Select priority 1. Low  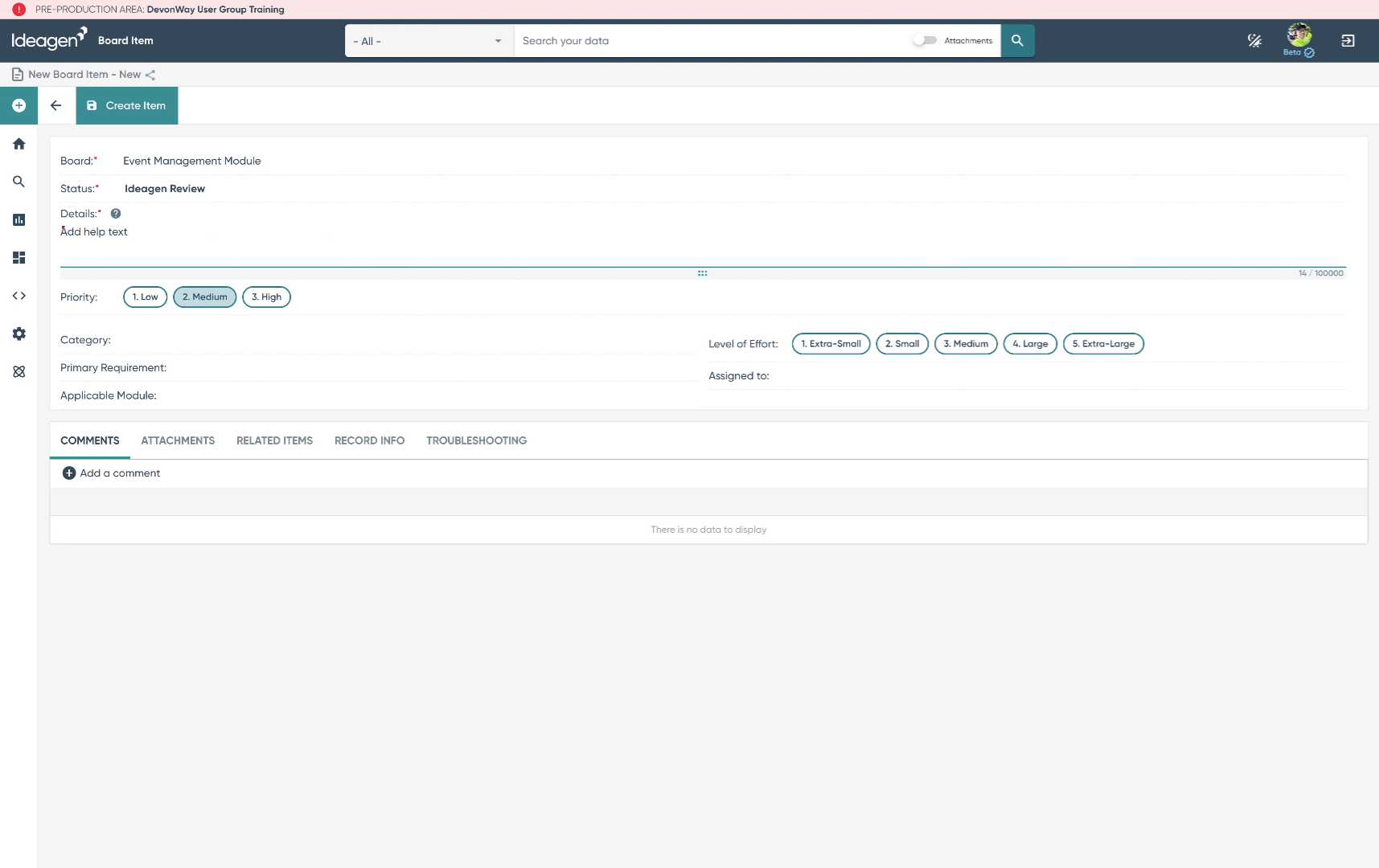(146, 297)
